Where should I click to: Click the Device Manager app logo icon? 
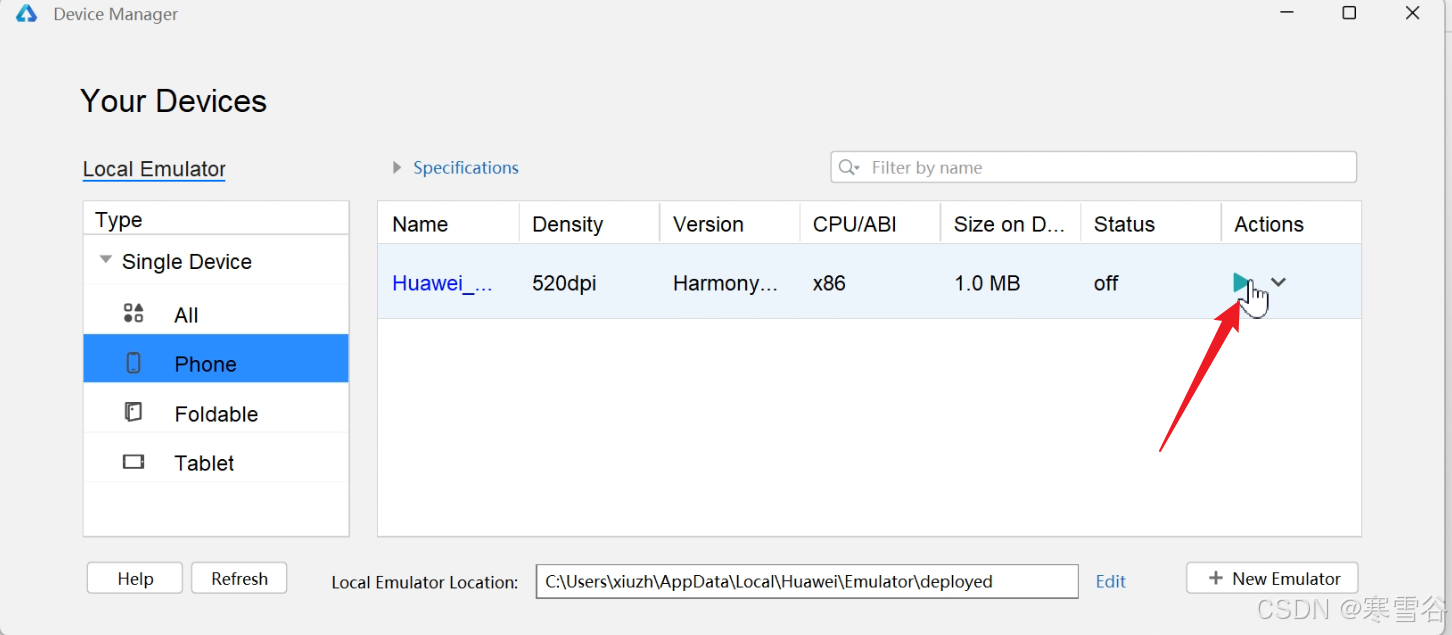[26, 14]
